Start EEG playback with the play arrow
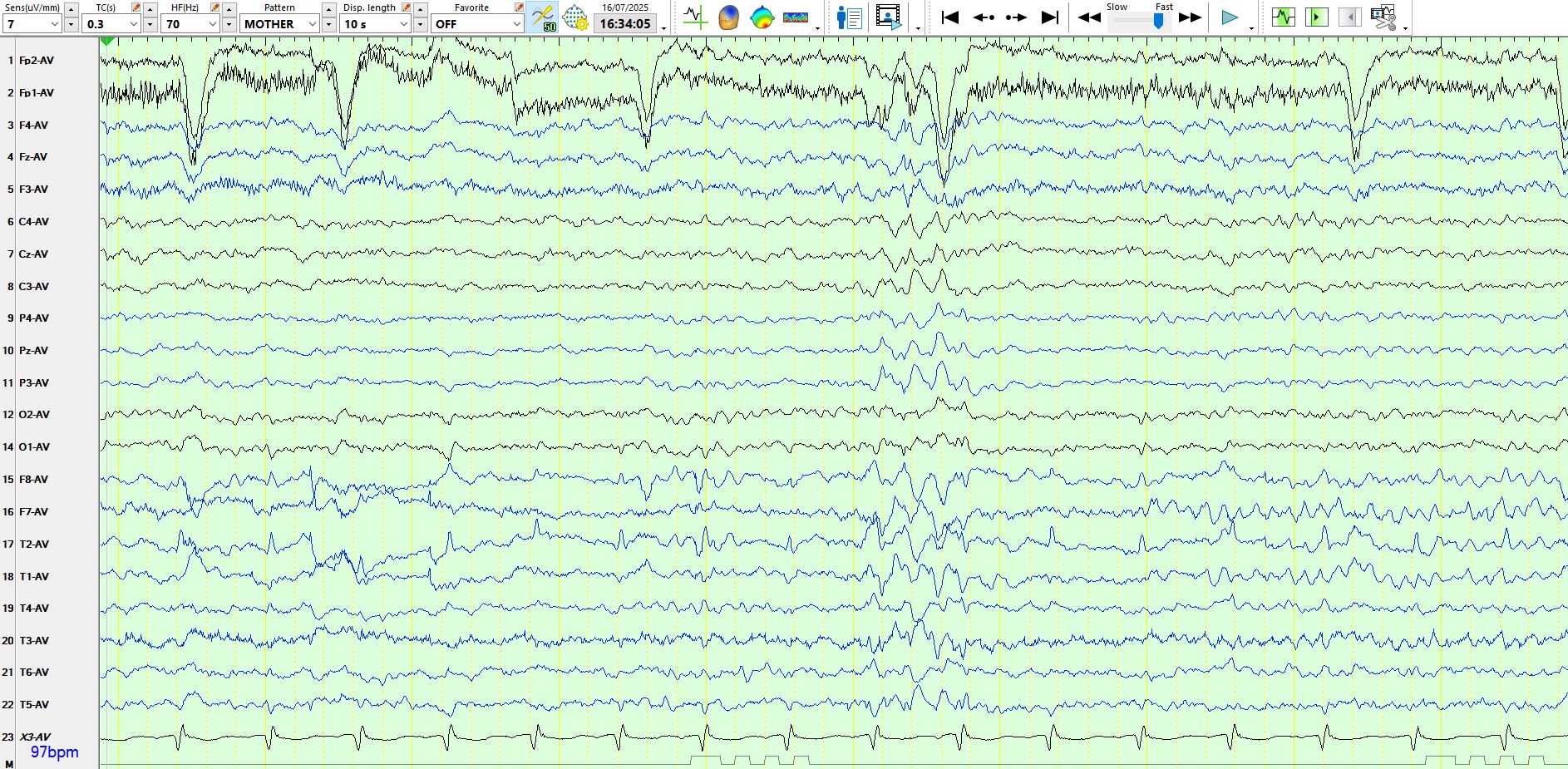 (1230, 17)
